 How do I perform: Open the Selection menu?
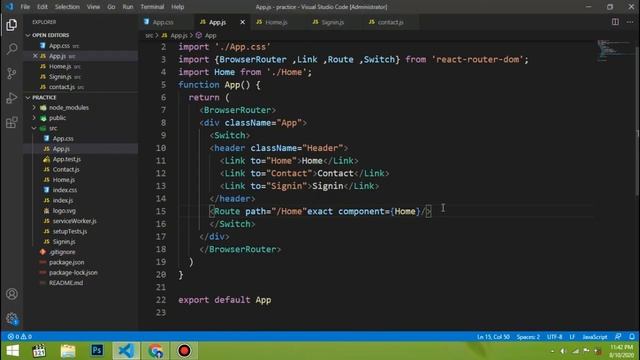pos(67,7)
